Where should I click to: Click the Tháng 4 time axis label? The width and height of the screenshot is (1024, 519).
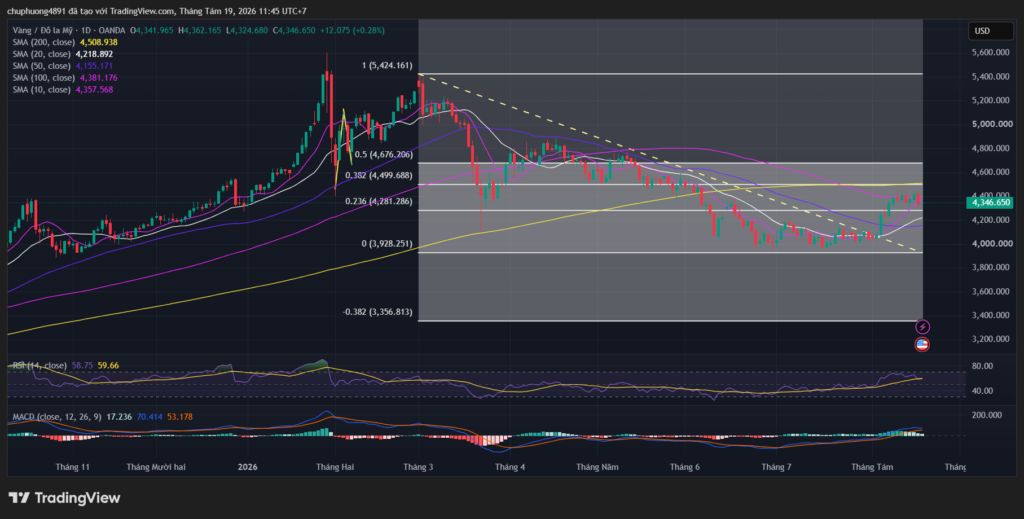509,467
